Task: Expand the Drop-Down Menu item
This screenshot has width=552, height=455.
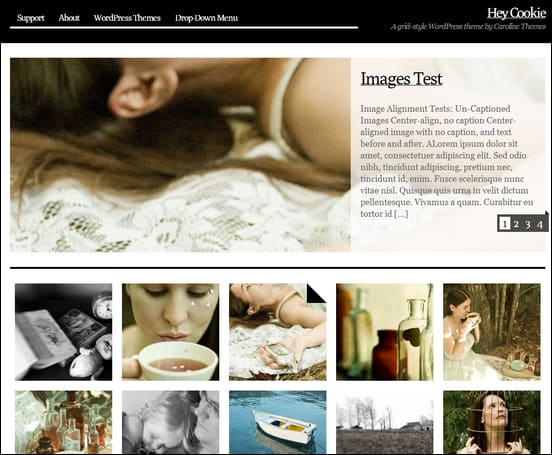Action: (206, 18)
